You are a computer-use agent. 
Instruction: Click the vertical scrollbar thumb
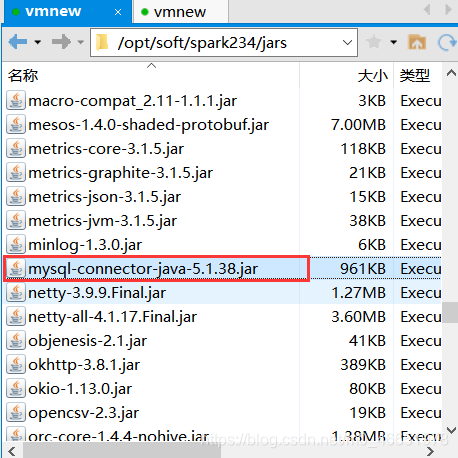(450, 313)
